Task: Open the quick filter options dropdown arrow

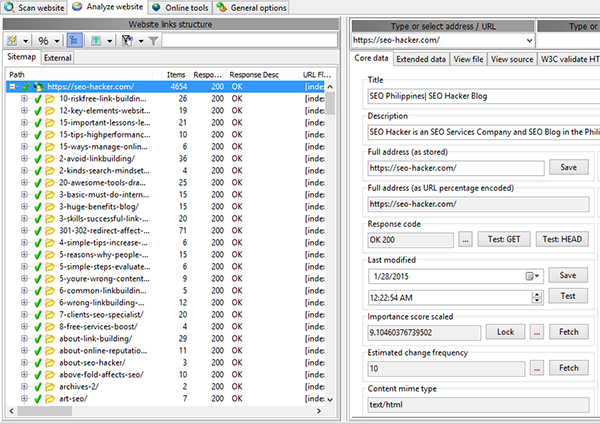Action: click(x=139, y=40)
